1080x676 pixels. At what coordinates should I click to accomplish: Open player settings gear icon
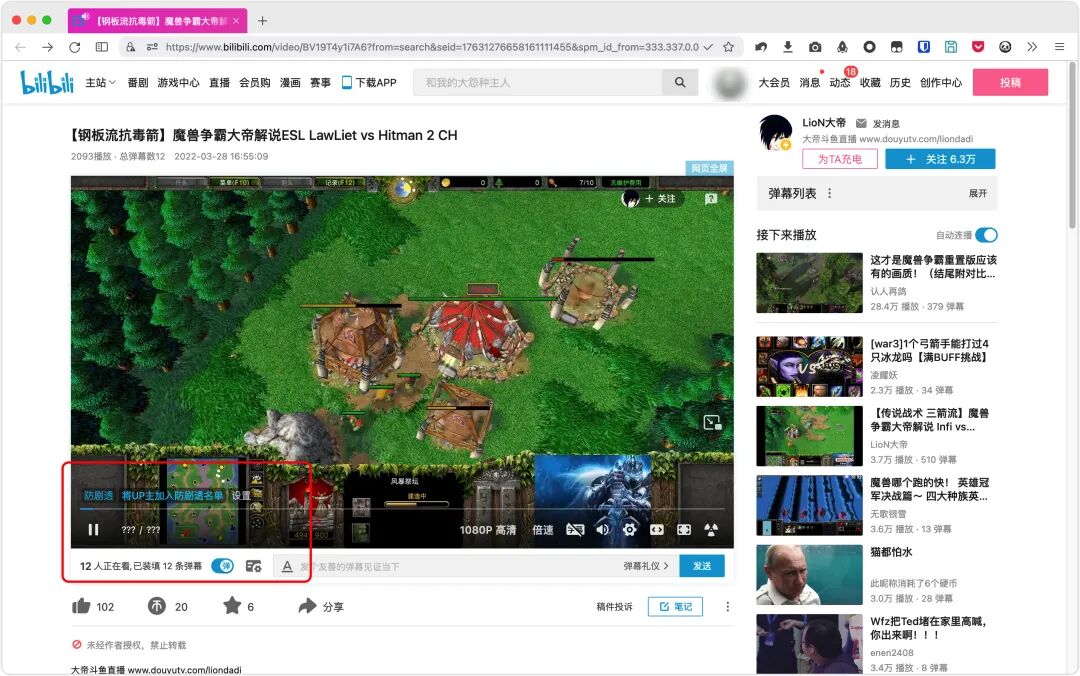(630, 529)
